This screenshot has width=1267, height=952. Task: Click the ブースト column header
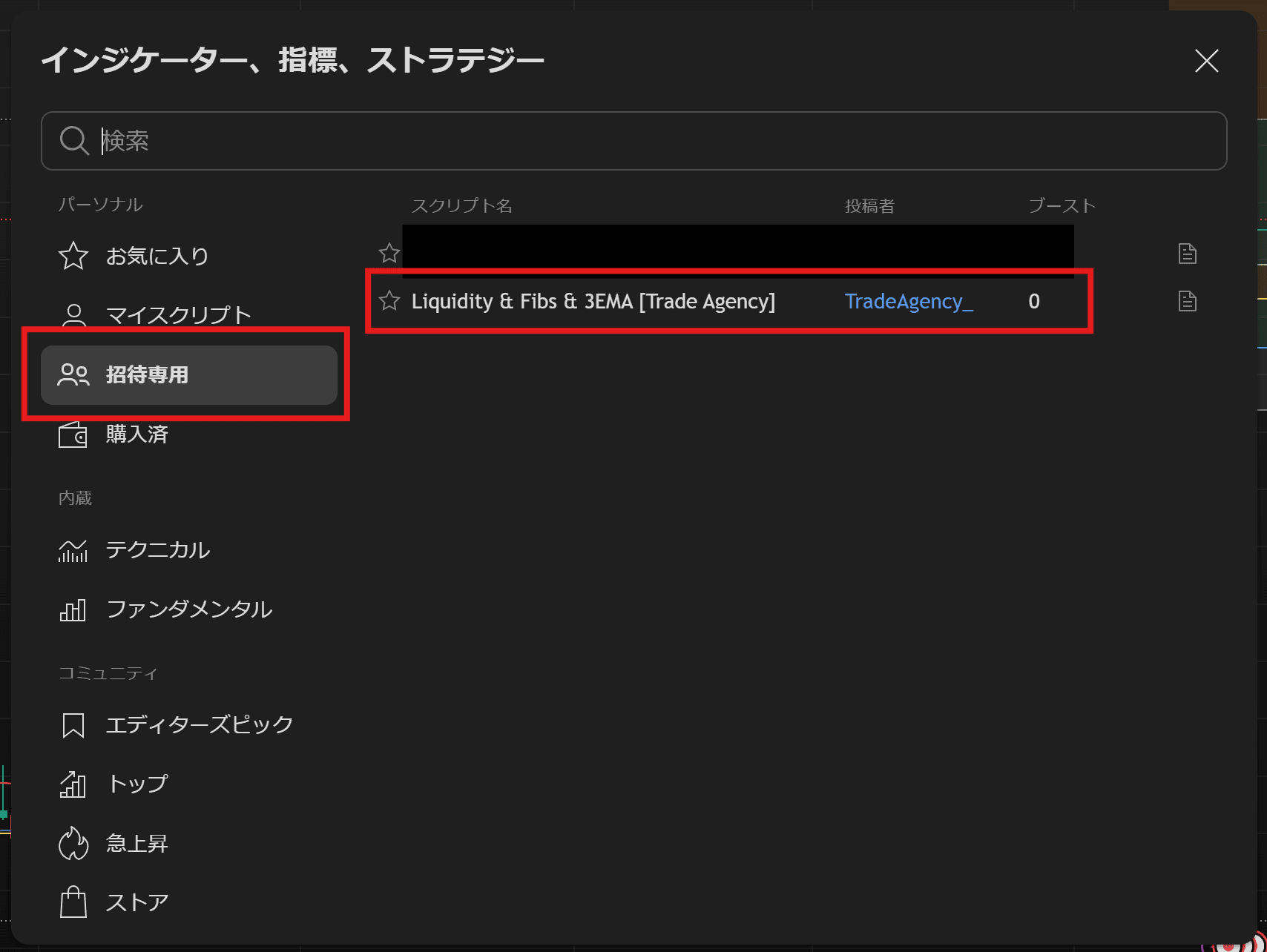point(1062,206)
